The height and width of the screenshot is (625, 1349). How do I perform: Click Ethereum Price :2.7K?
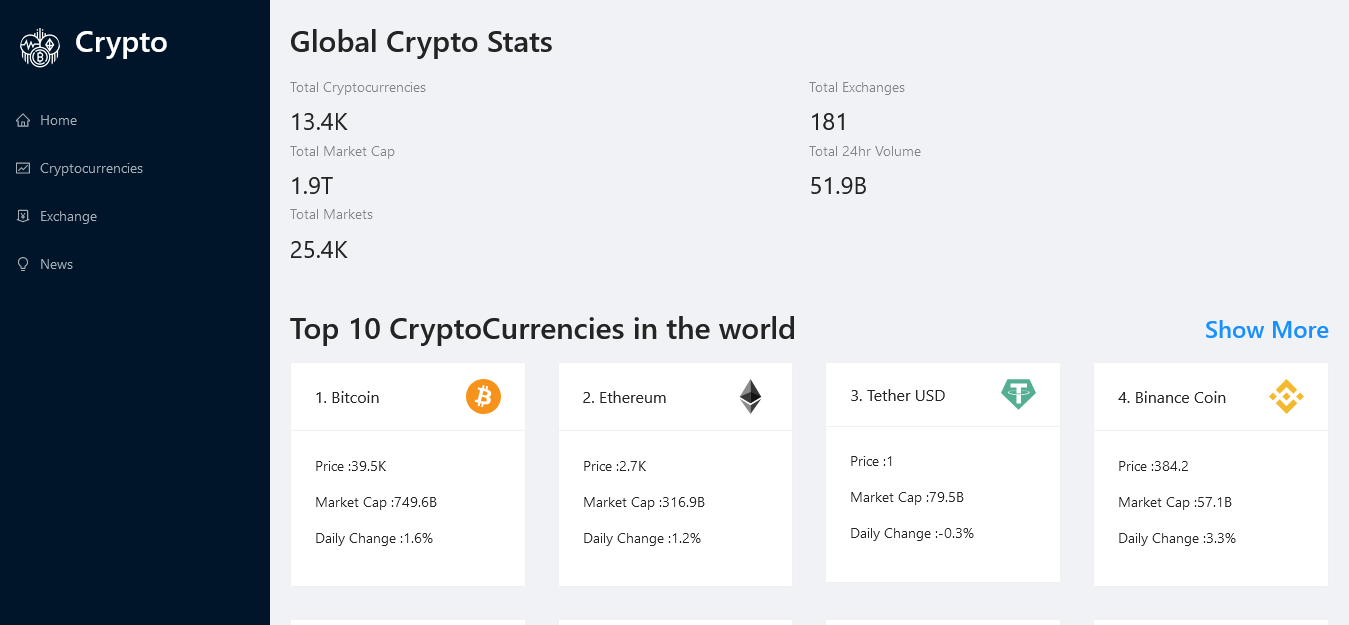point(615,466)
